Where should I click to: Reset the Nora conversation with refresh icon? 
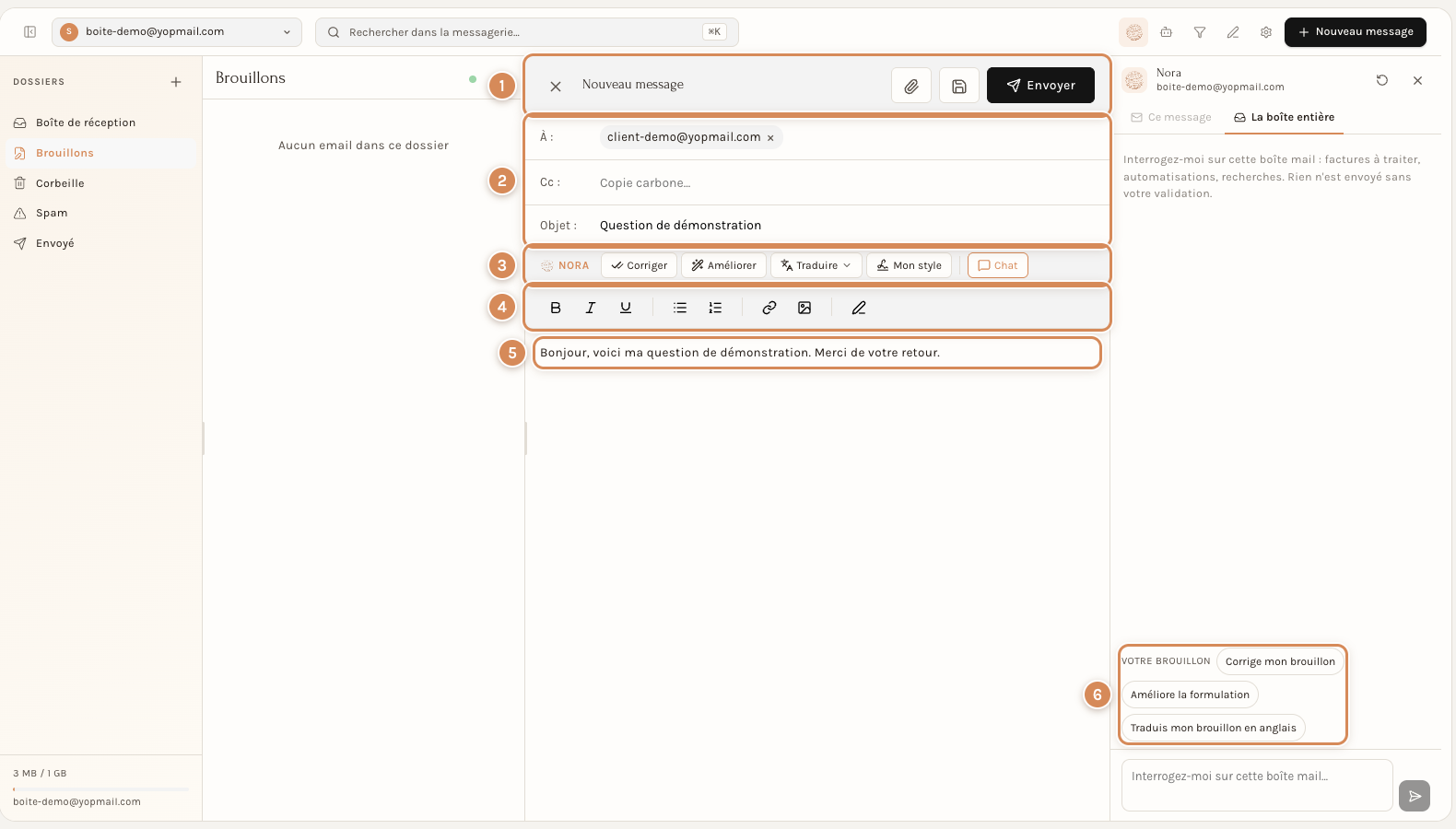tap(1382, 80)
